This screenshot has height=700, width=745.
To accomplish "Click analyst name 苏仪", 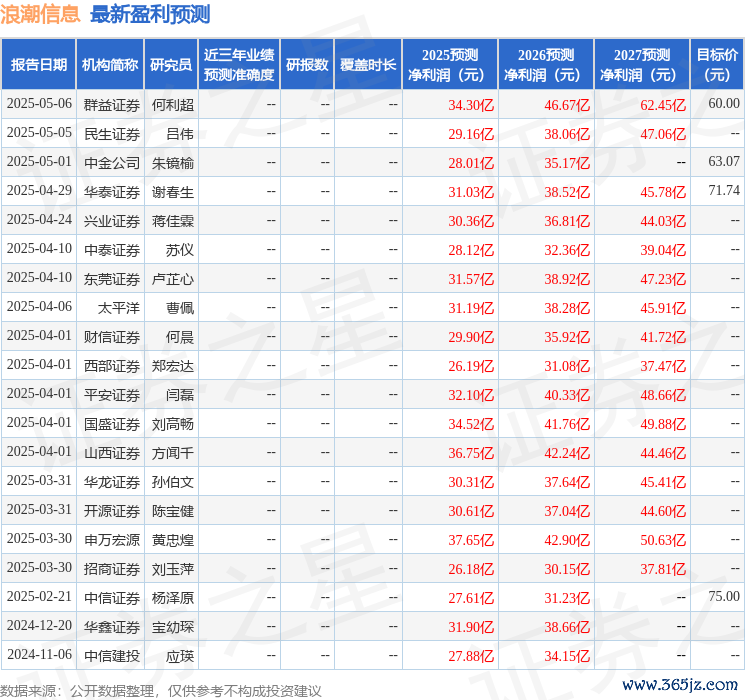I will [x=180, y=250].
